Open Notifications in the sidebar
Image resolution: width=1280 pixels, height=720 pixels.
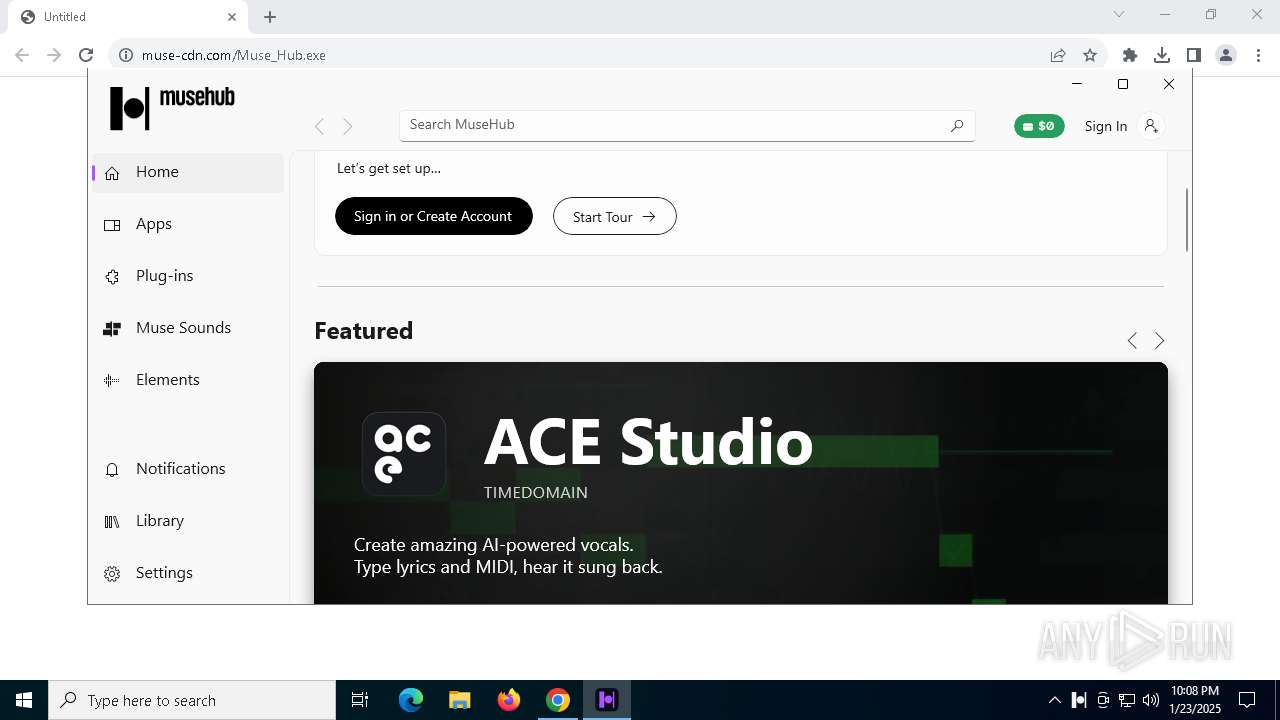[x=188, y=469]
